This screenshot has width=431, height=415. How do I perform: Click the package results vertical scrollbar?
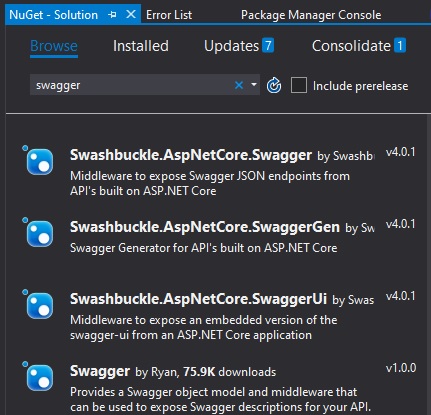pyautogui.click(x=429, y=265)
